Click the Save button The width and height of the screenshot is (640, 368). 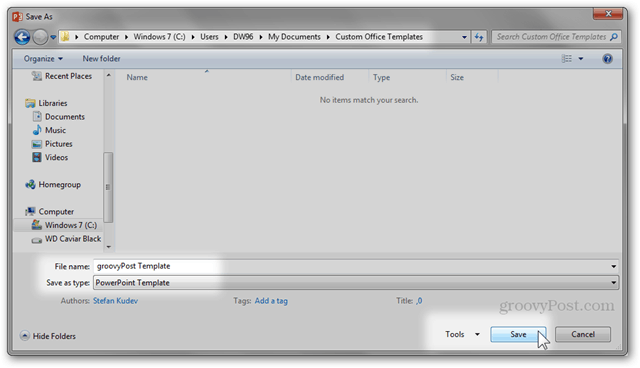518,335
